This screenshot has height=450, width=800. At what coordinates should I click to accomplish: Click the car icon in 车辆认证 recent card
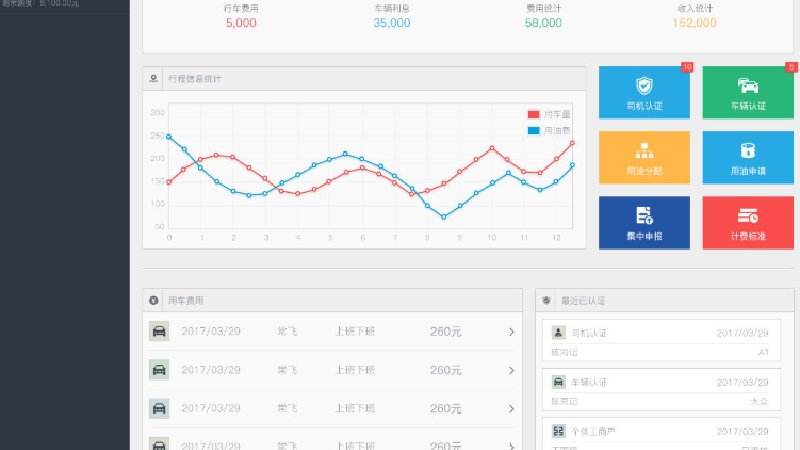click(x=559, y=382)
